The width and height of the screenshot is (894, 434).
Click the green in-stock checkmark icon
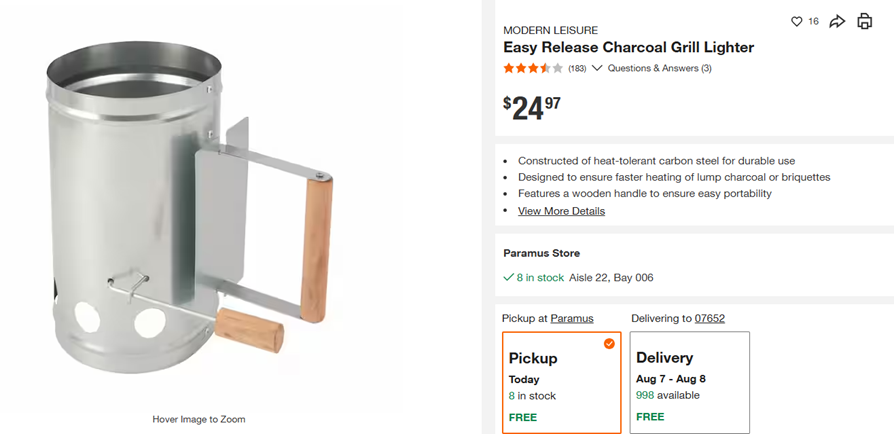[x=509, y=278]
